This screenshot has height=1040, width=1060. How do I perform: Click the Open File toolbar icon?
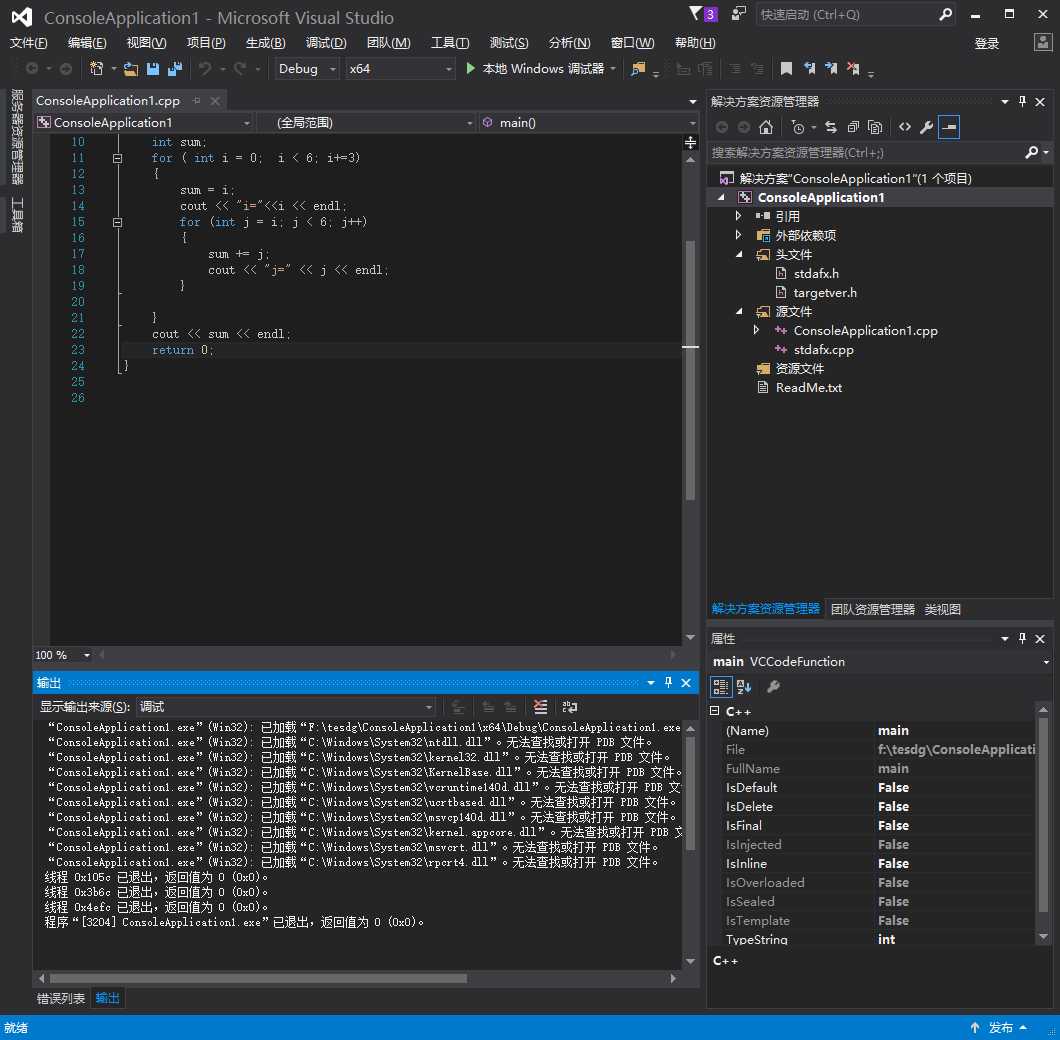(130, 68)
